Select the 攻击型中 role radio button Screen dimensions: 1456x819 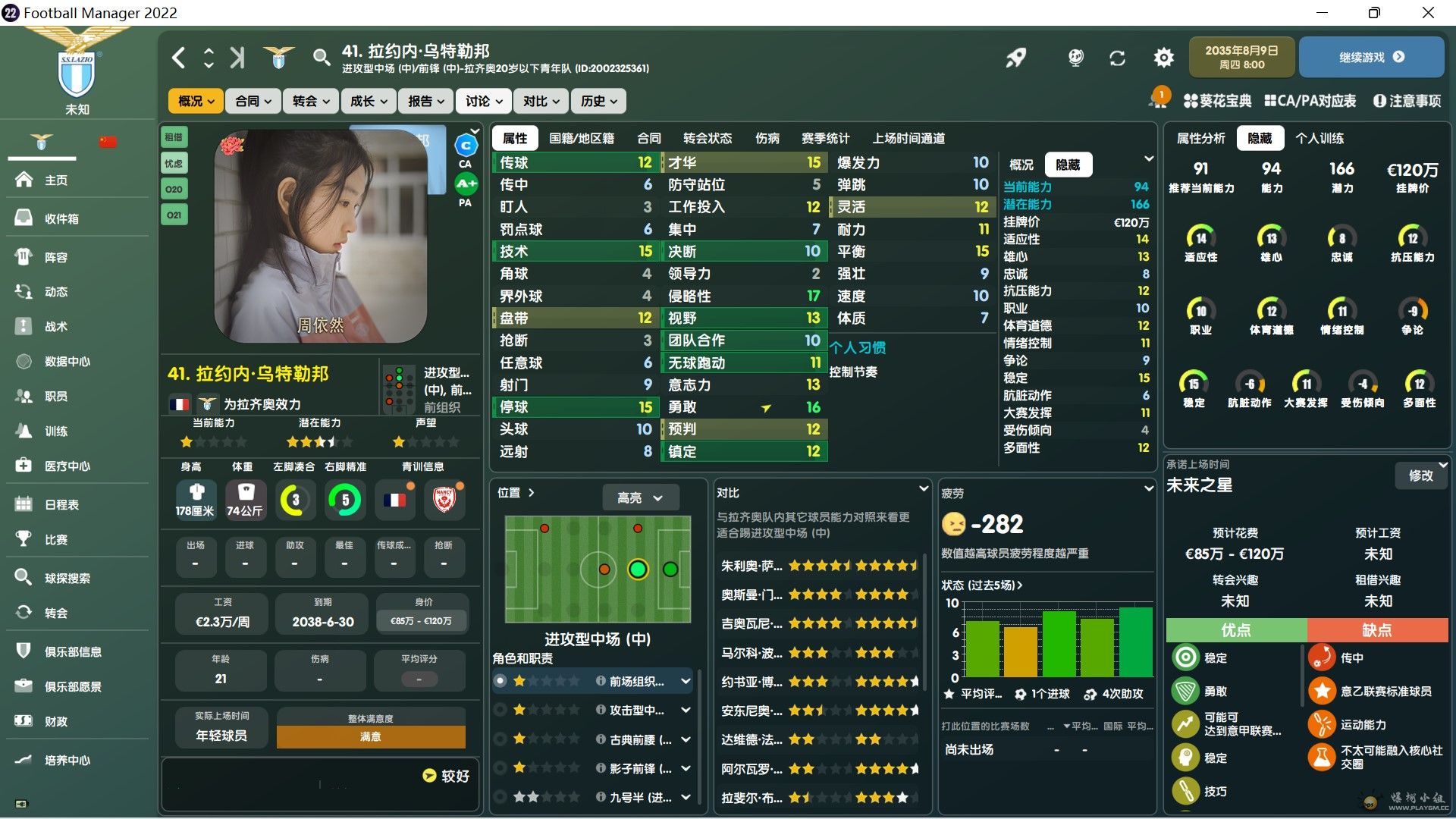click(x=500, y=710)
